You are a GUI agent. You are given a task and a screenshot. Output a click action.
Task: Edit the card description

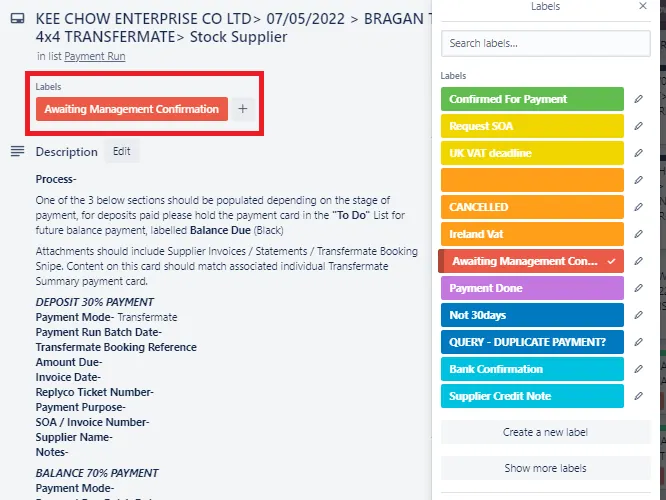pyautogui.click(x=121, y=151)
